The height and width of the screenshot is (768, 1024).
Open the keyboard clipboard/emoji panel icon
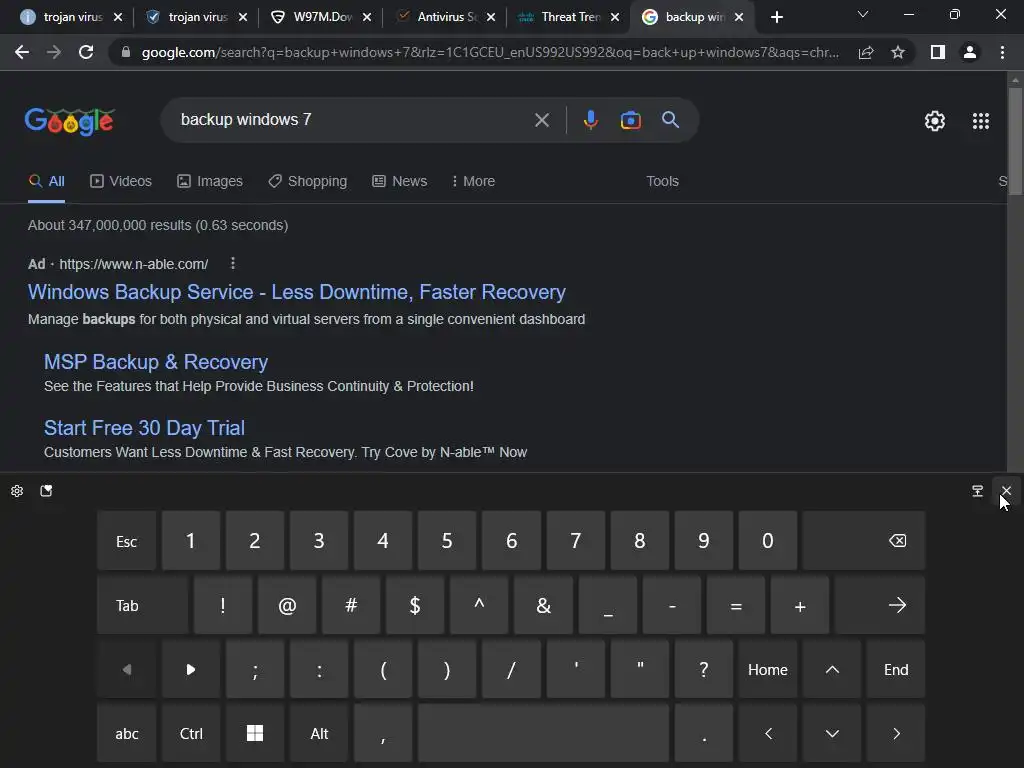click(x=46, y=491)
